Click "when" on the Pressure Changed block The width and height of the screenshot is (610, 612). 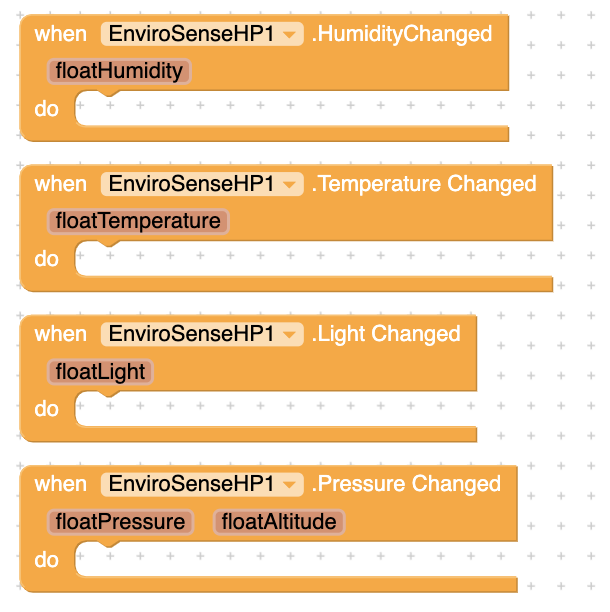click(x=60, y=484)
